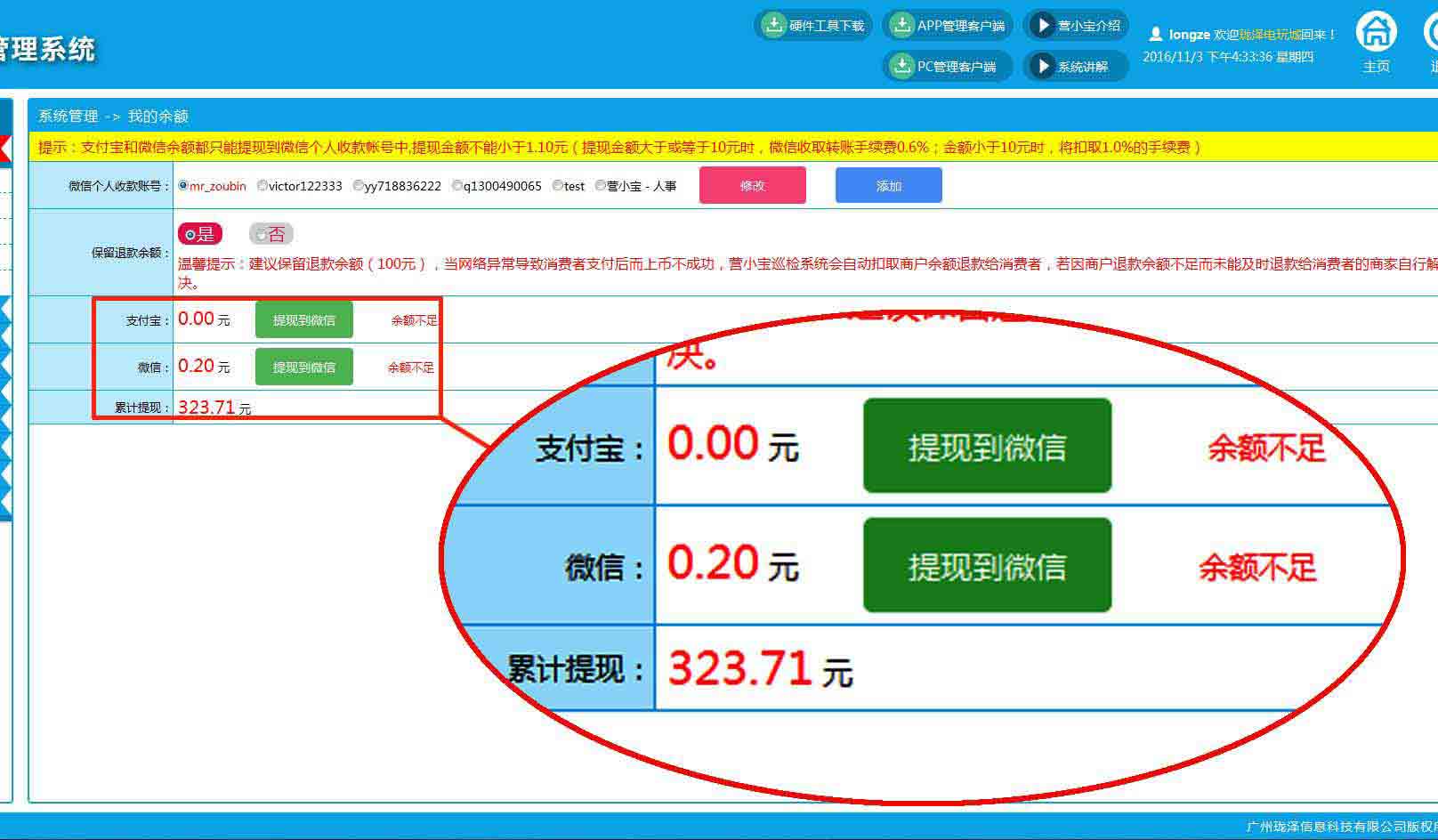
Task: Open the 硬件工具下载 download button
Action: coord(813,25)
